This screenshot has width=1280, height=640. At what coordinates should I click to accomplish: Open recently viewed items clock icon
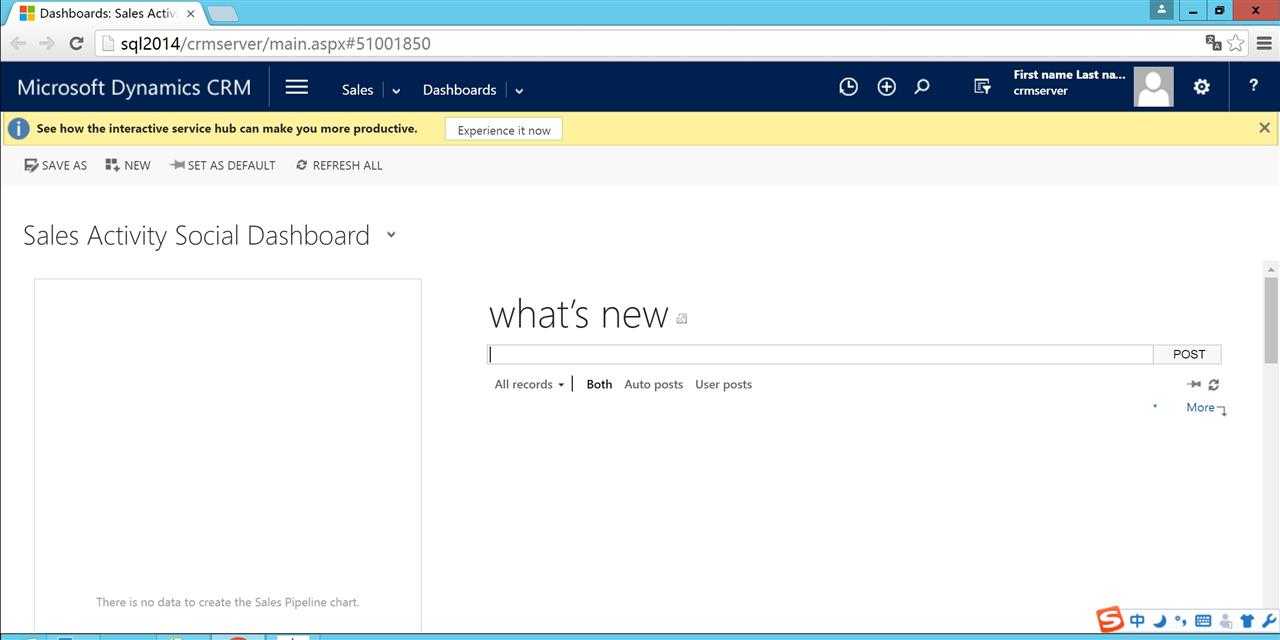848,87
